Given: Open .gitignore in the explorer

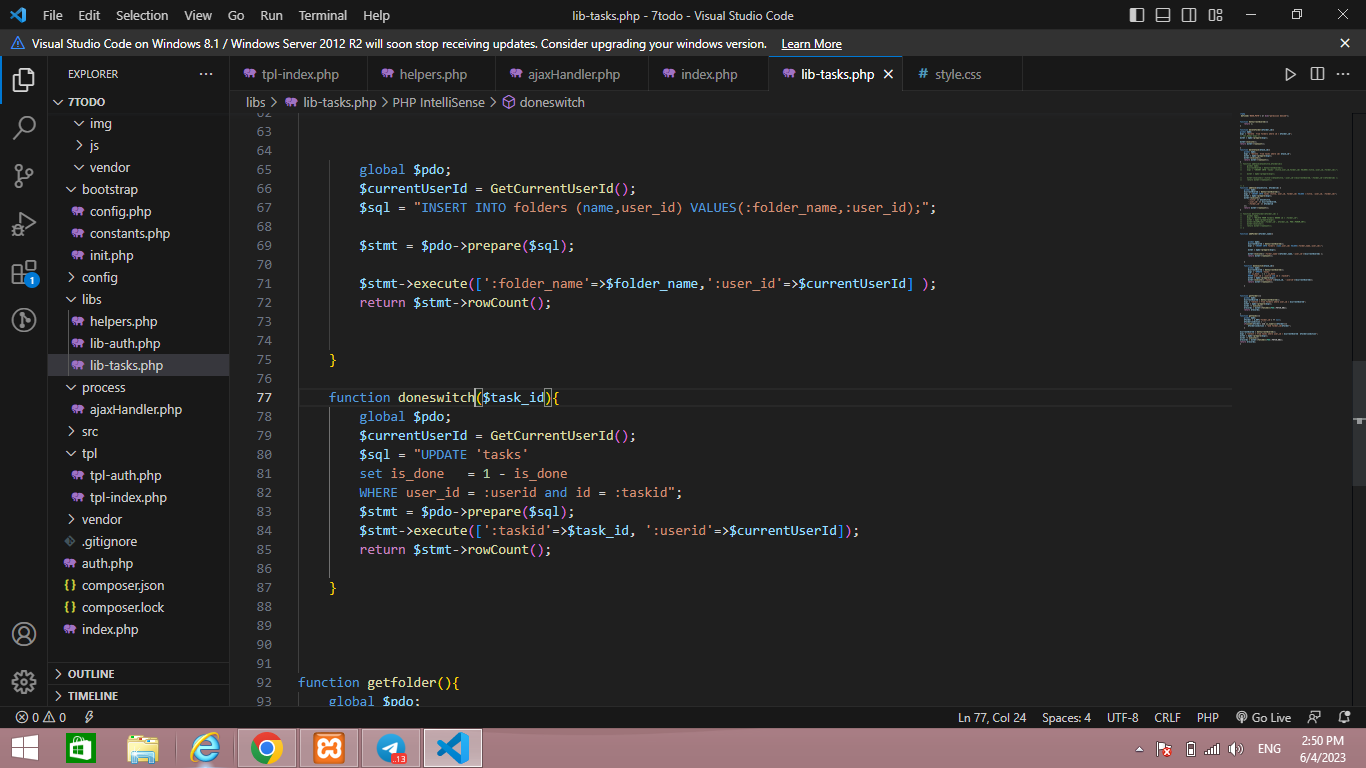Looking at the screenshot, I should [x=138, y=542].
